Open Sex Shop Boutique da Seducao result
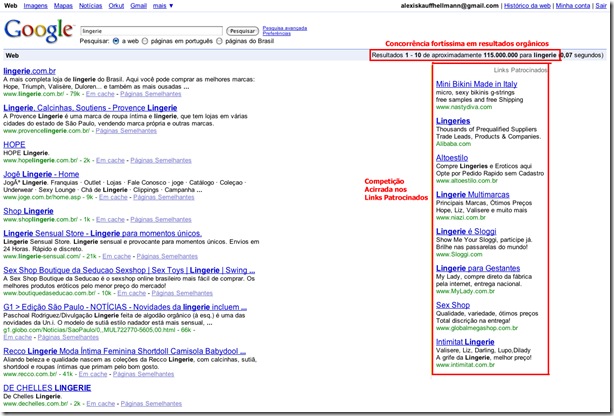Image resolution: width=614 pixels, height=416 pixels. click(x=129, y=270)
